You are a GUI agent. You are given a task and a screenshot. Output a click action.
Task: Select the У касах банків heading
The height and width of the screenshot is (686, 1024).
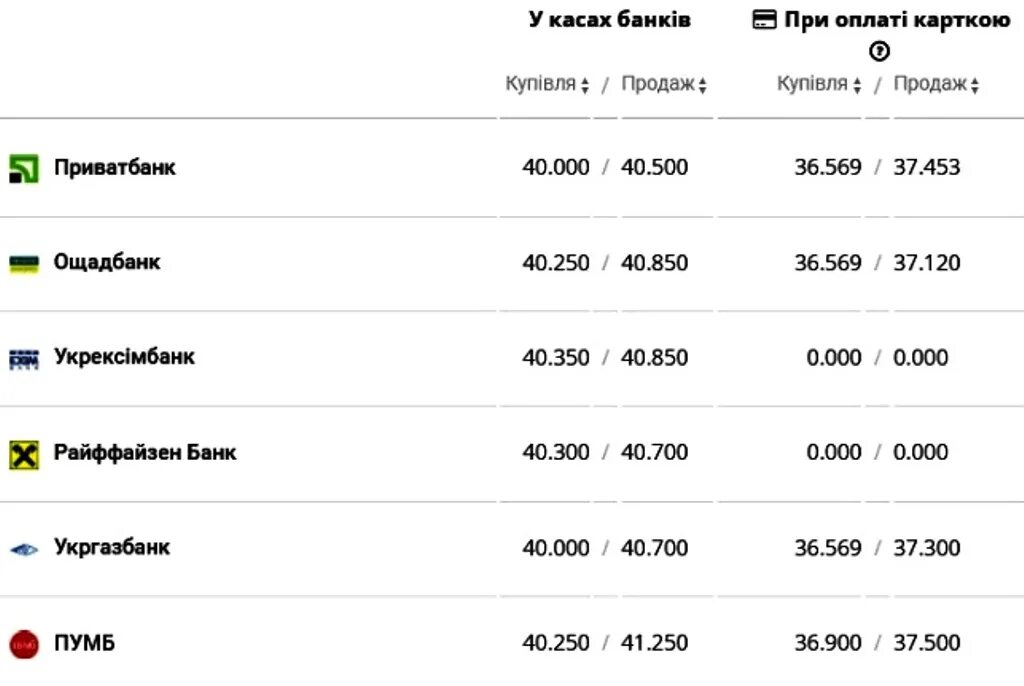(609, 20)
